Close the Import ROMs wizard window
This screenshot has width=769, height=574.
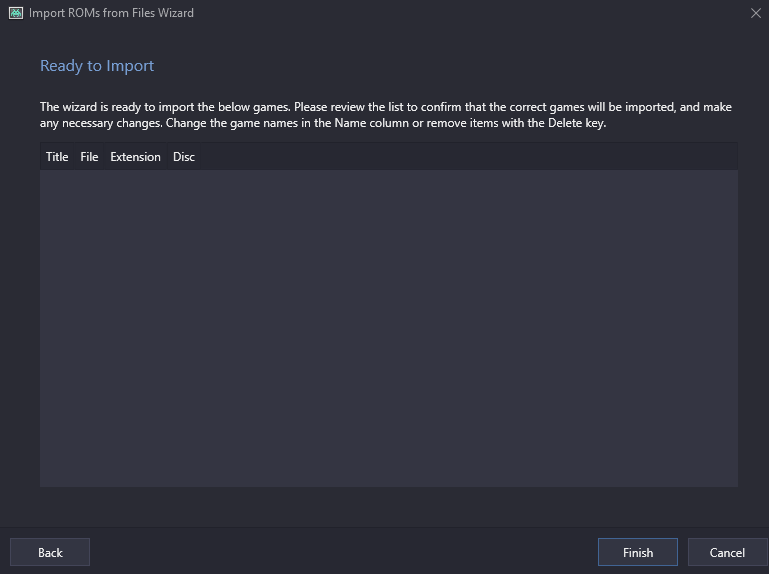pos(756,13)
